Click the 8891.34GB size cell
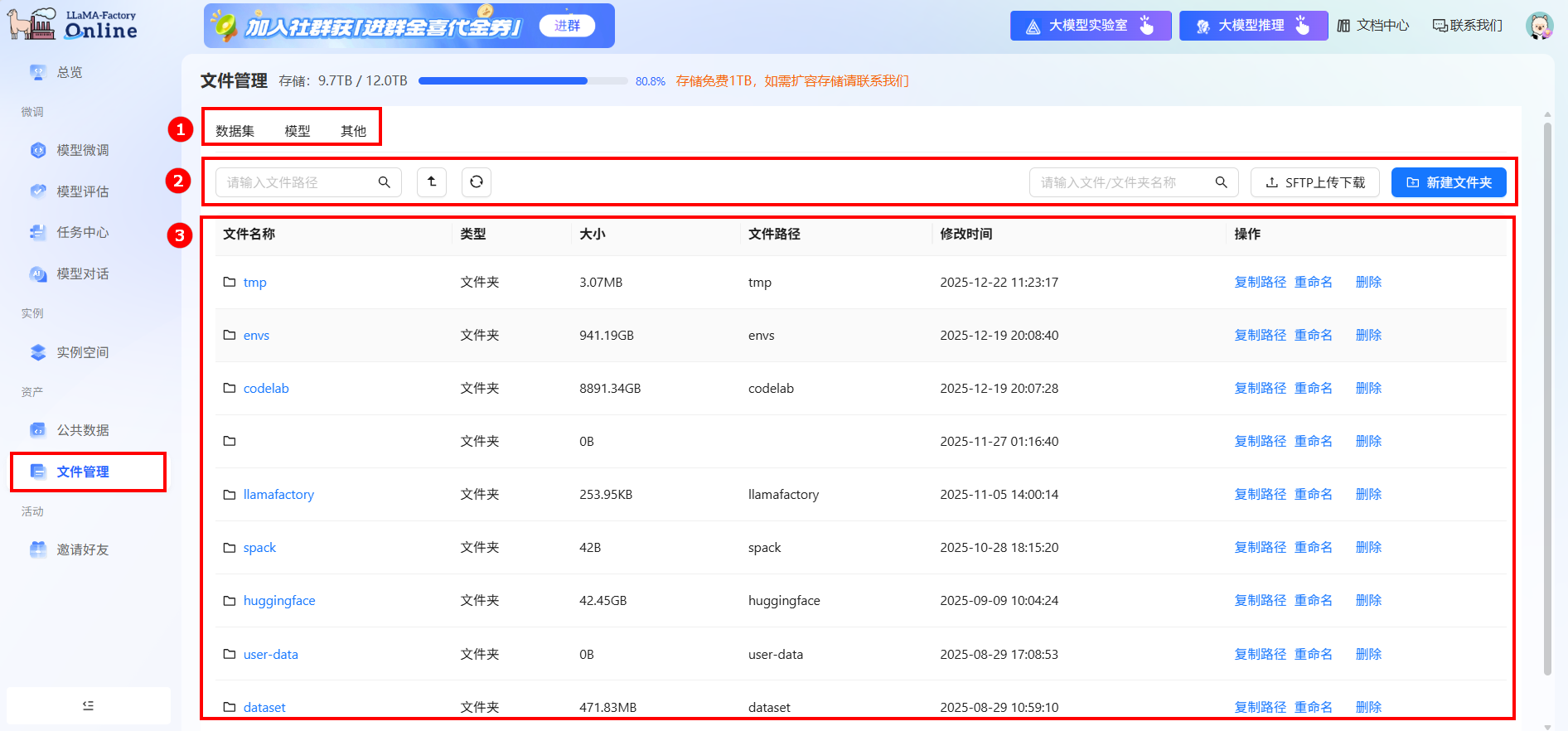1568x731 pixels. coord(610,389)
